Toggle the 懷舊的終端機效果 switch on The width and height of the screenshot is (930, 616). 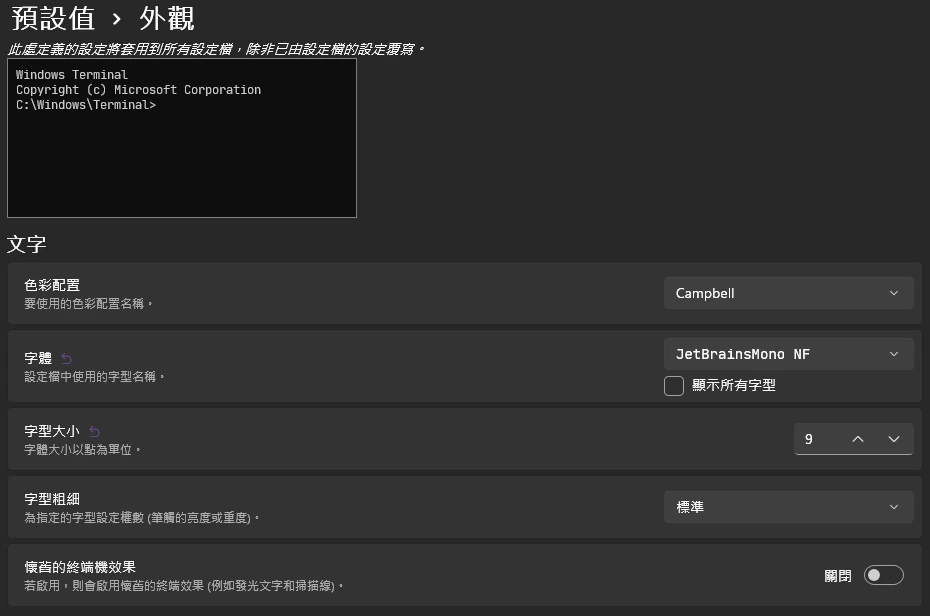pos(883,575)
